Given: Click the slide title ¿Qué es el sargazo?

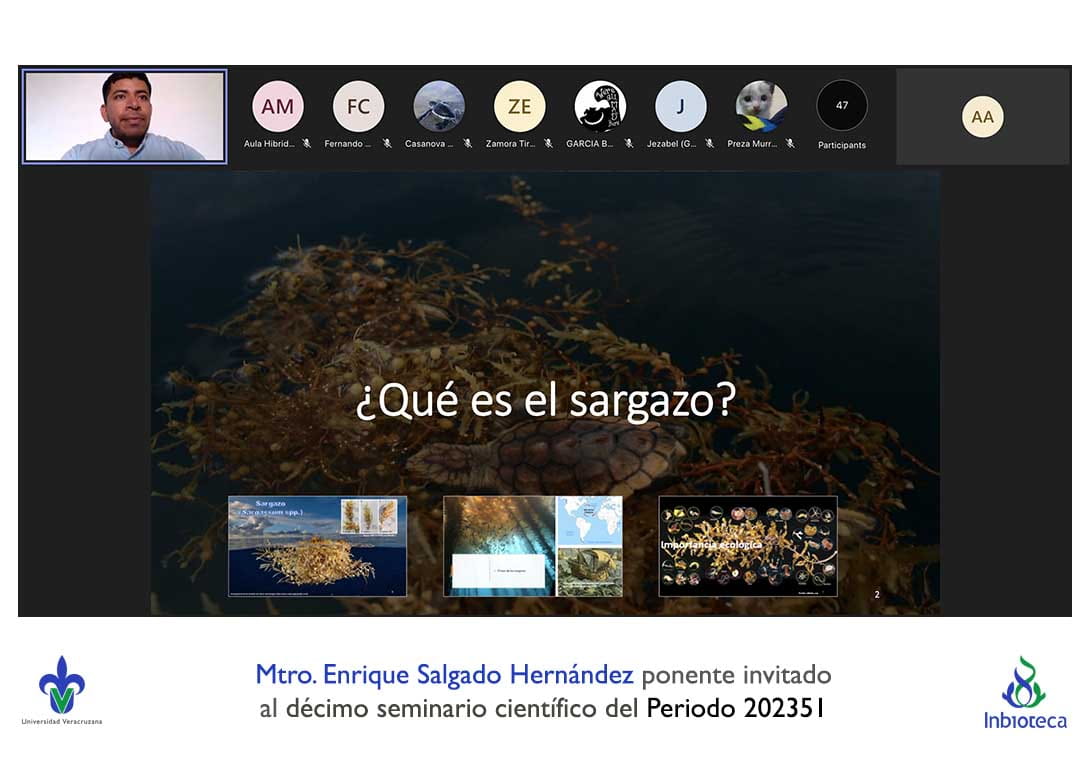Looking at the screenshot, I should [545, 402].
